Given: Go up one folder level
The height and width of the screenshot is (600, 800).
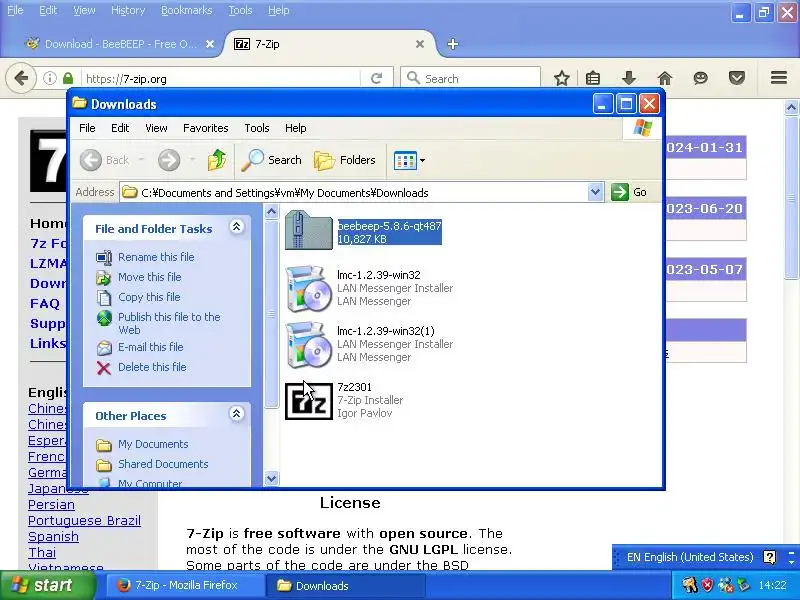Looking at the screenshot, I should click(x=217, y=160).
